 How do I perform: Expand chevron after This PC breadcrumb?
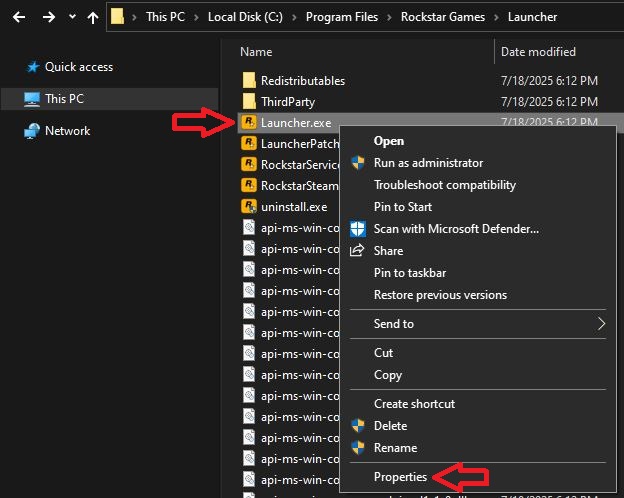tap(196, 17)
